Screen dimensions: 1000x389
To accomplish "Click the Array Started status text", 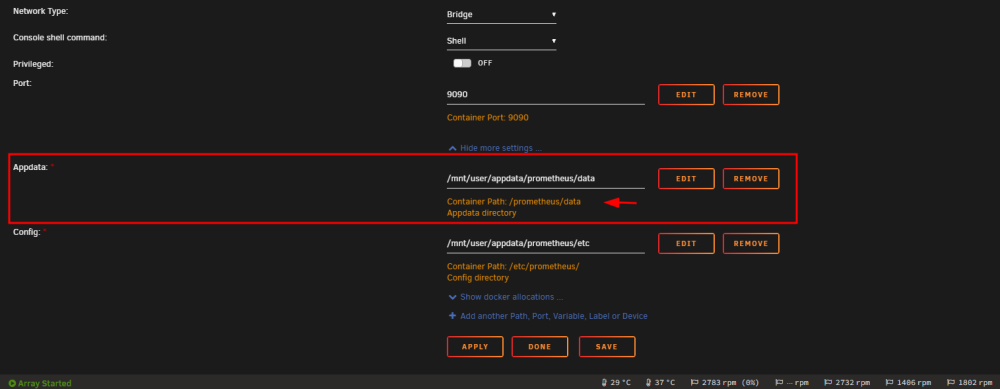I will pos(45,383).
